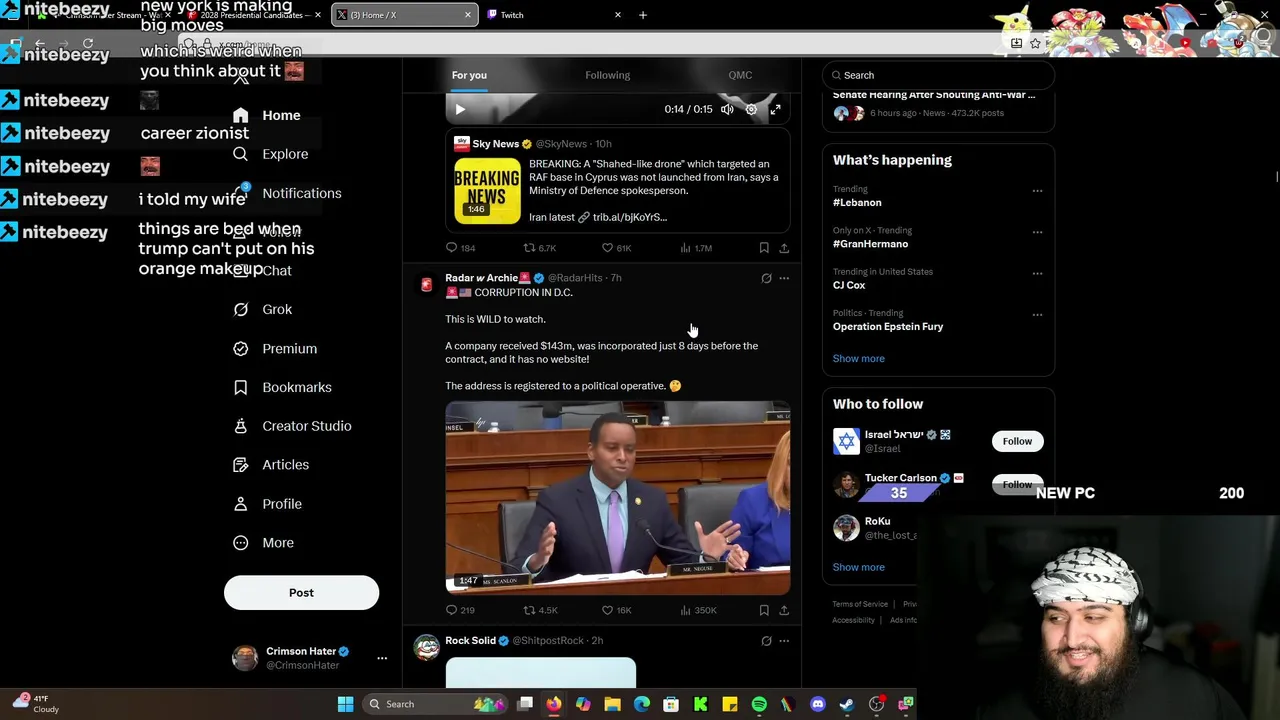Open more menu on Rock Solid post
Image resolution: width=1280 pixels, height=720 pixels.
[x=784, y=641]
